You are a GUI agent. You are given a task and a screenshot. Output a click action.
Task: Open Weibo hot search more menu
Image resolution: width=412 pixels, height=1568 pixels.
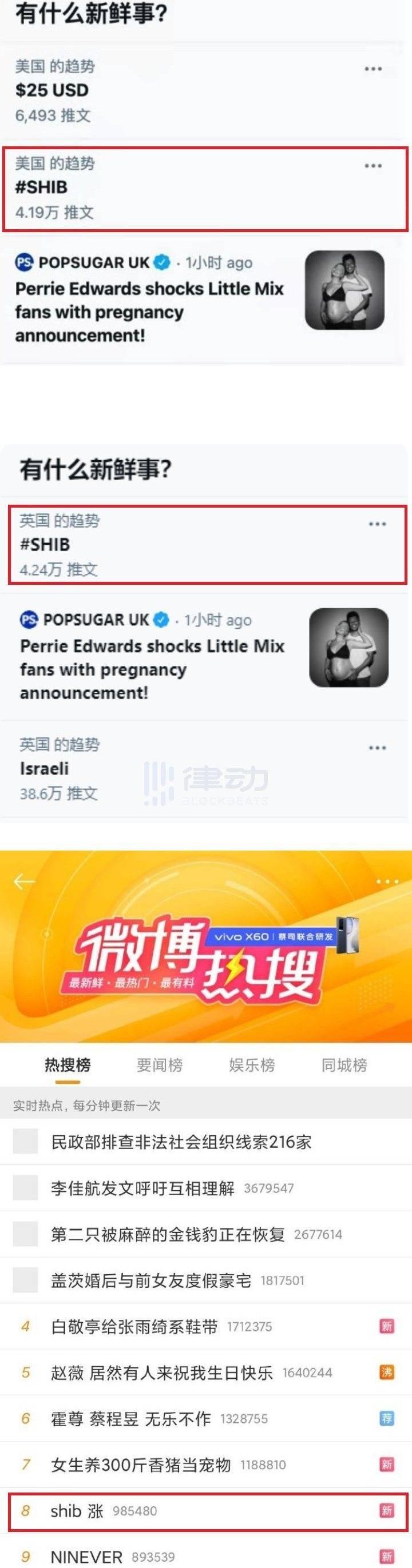coord(387,881)
